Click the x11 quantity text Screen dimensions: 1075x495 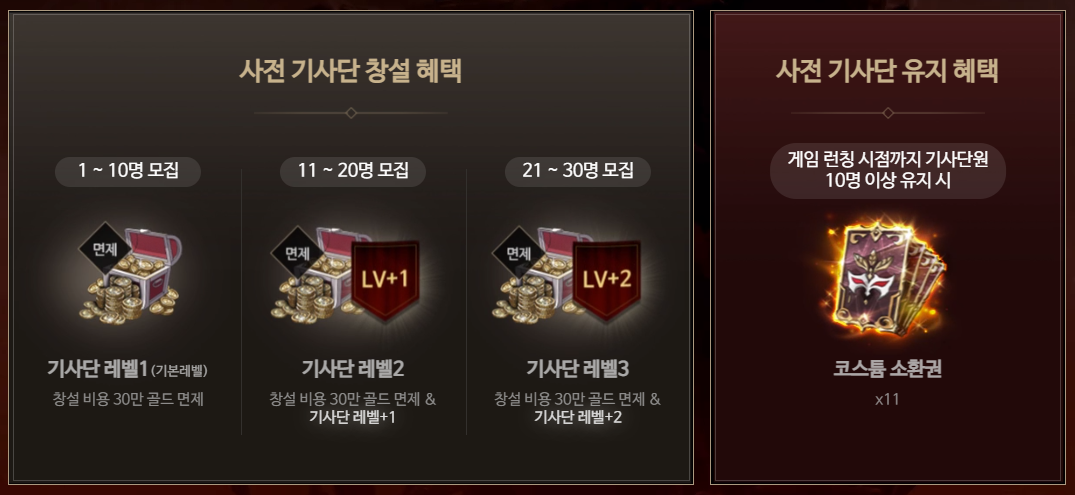point(887,399)
